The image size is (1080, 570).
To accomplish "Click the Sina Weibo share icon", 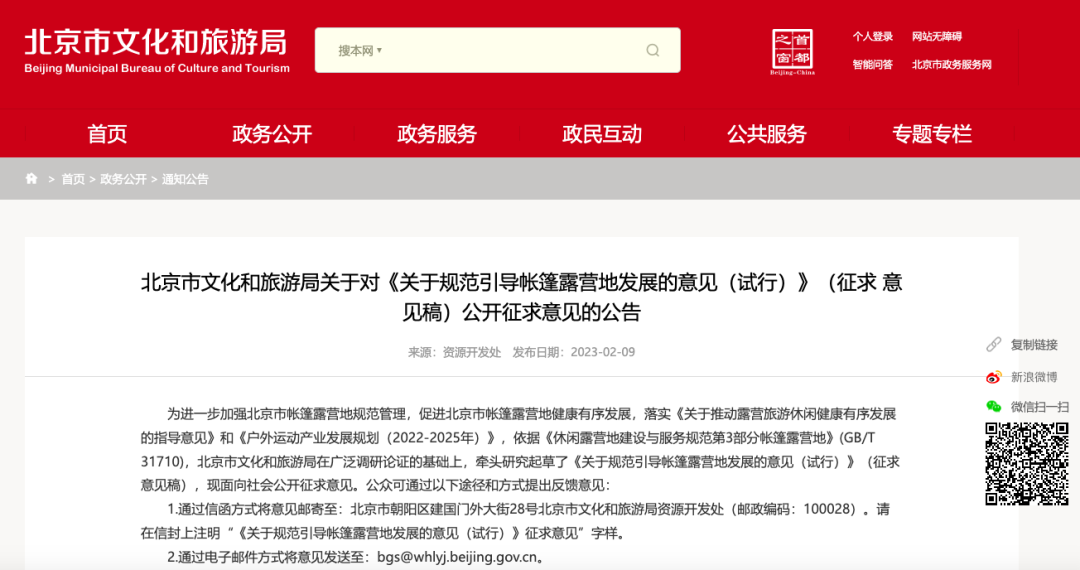I will click(x=993, y=377).
